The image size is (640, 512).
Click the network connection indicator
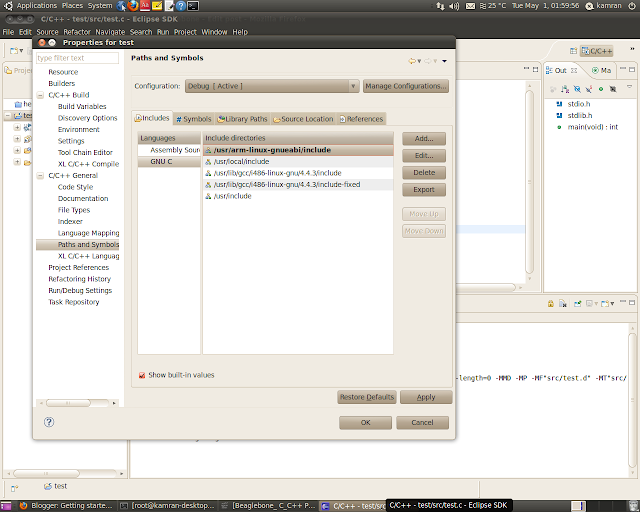pos(440,6)
